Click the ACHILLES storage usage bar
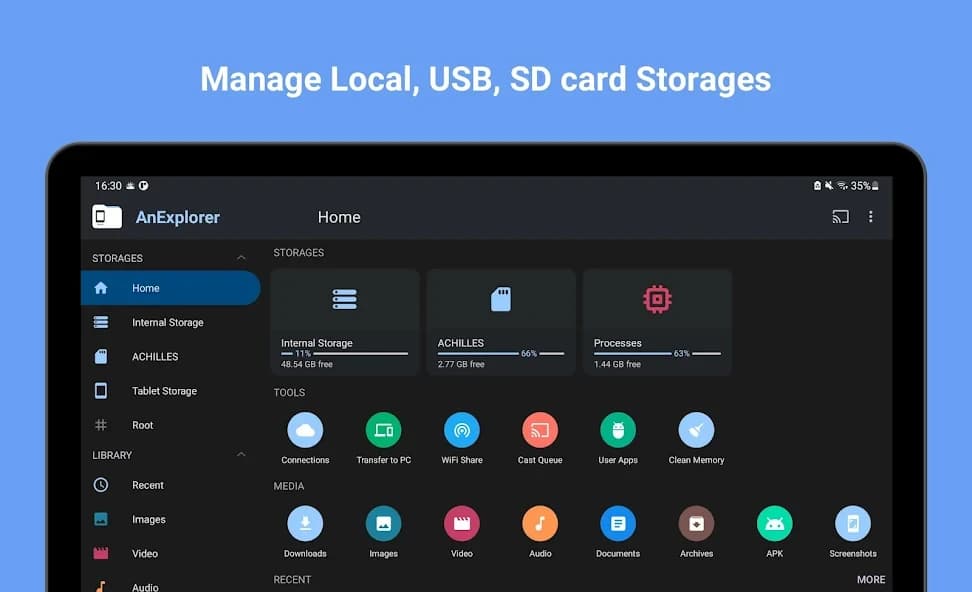 click(x=500, y=353)
